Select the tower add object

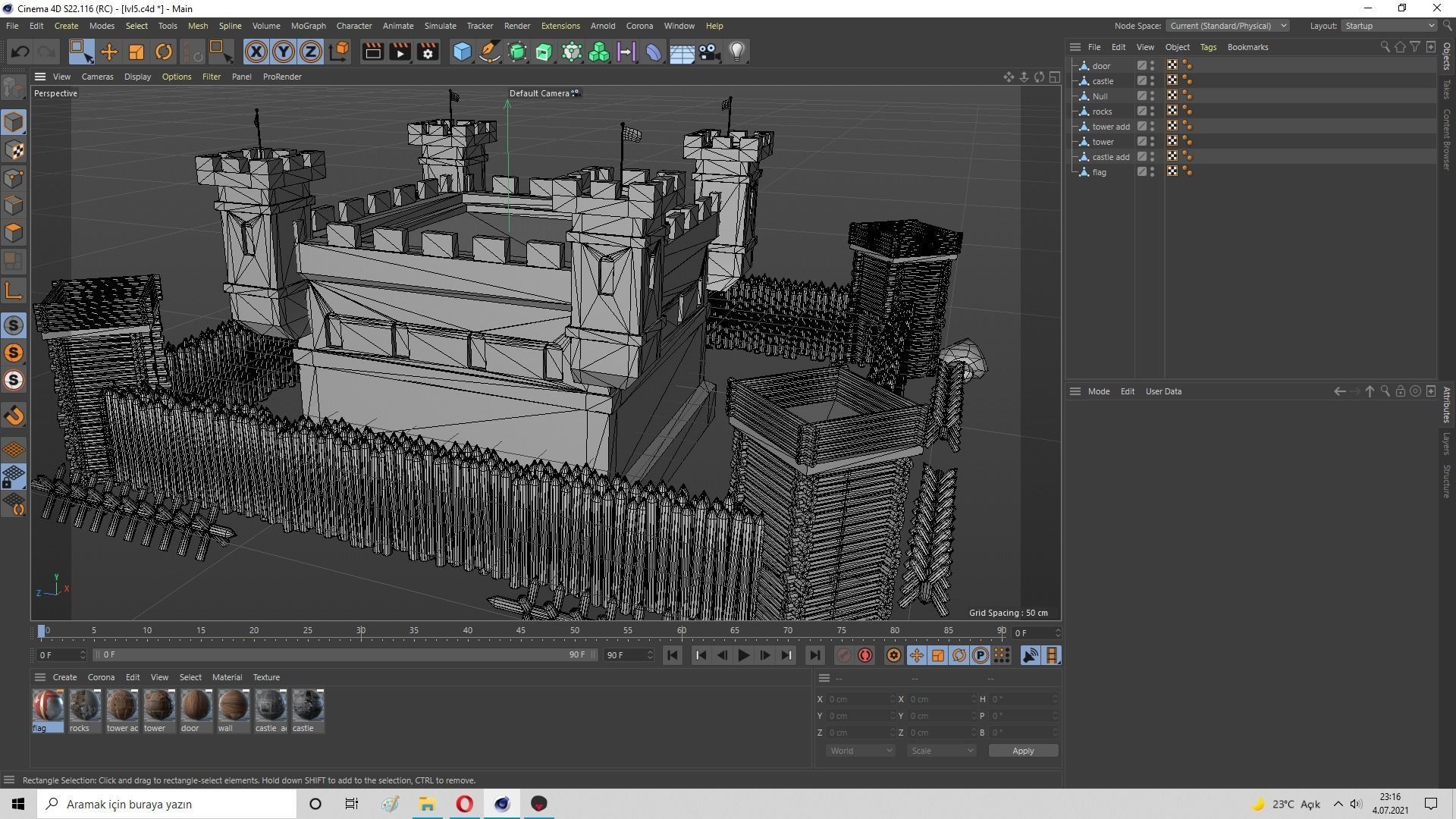click(x=1110, y=127)
